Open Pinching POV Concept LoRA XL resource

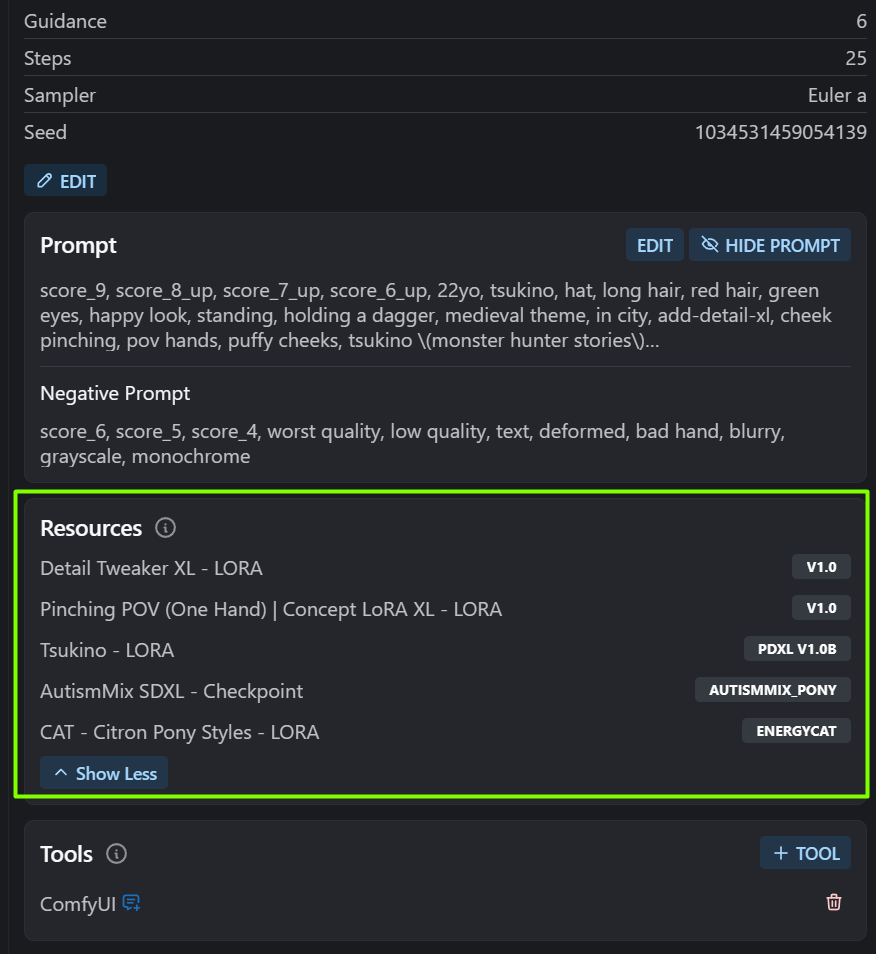271,609
